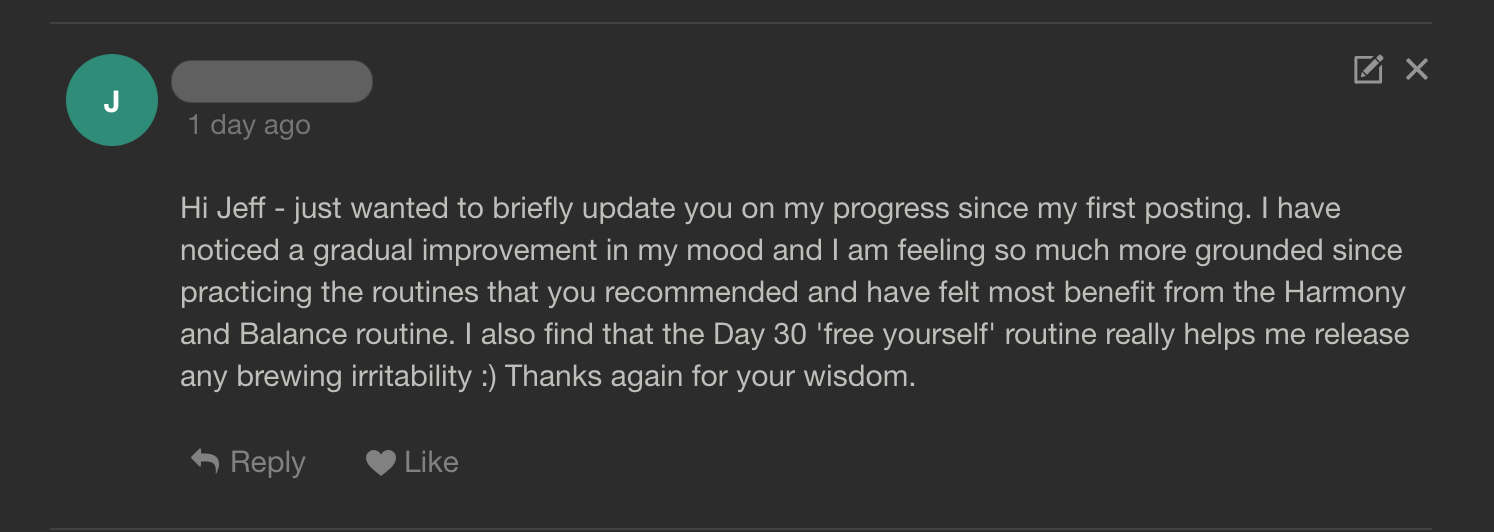This screenshot has width=1494, height=532.
Task: Click the blurred commenter username
Action: [x=272, y=82]
